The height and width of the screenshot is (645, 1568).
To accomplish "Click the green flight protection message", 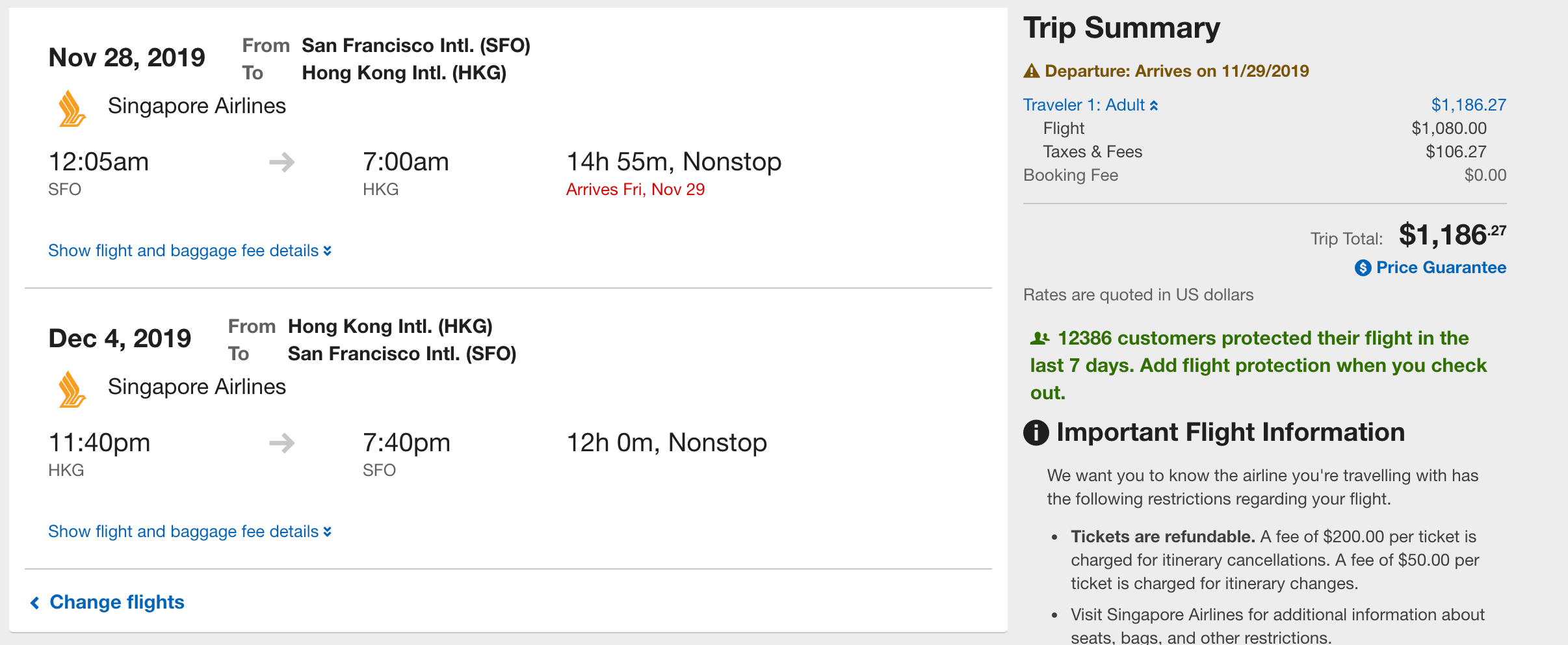I will 1258,365.
